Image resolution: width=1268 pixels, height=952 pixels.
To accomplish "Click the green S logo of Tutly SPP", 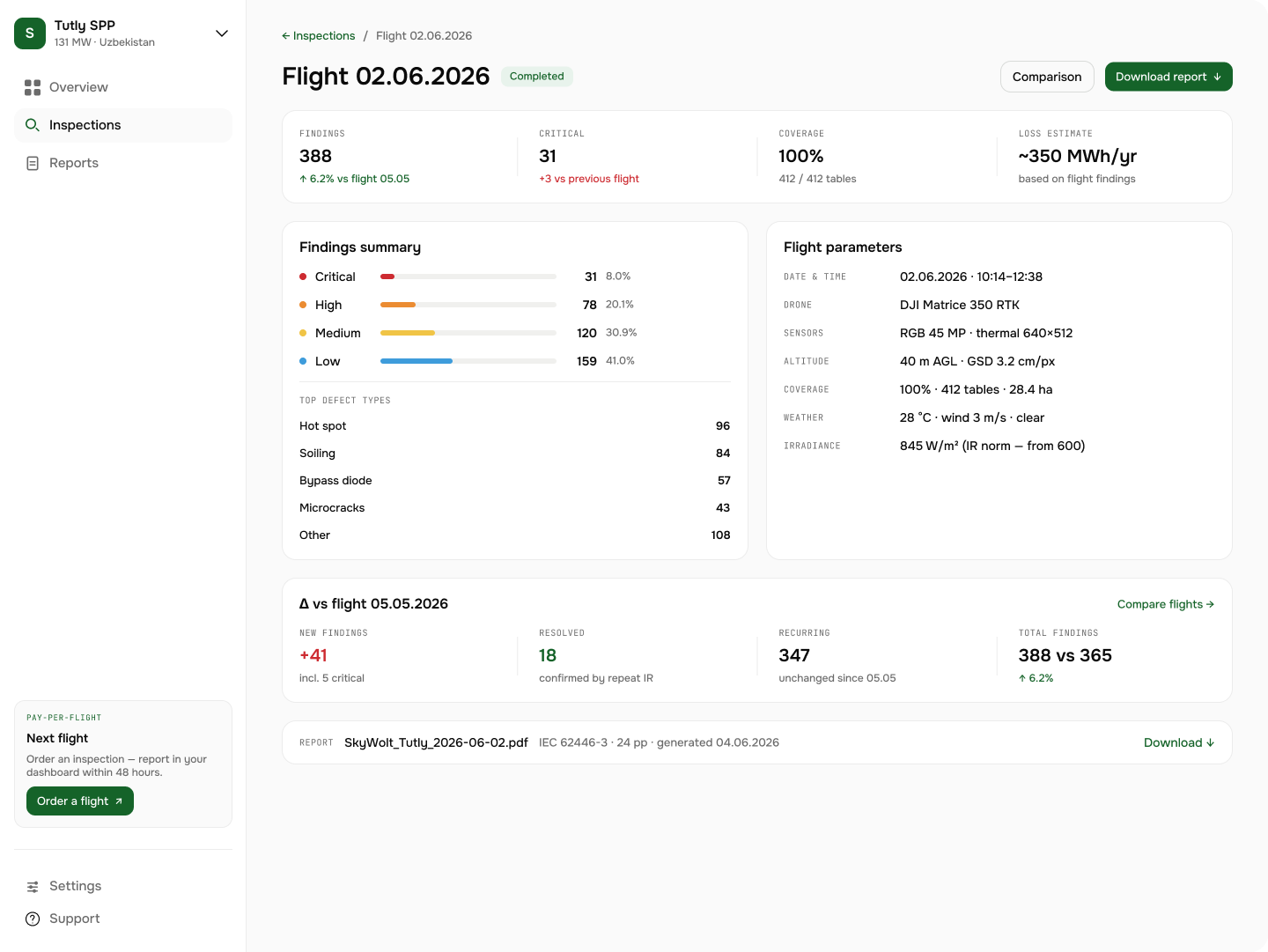I will (30, 33).
